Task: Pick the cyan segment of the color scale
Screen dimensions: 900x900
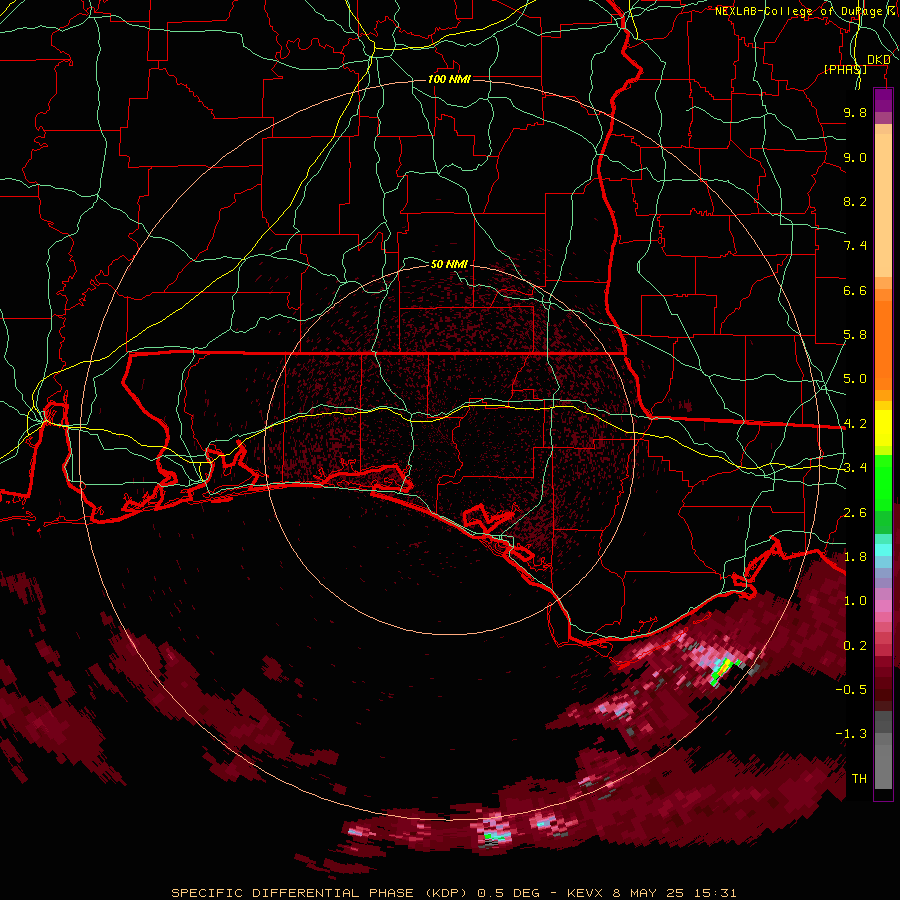Action: [x=883, y=550]
